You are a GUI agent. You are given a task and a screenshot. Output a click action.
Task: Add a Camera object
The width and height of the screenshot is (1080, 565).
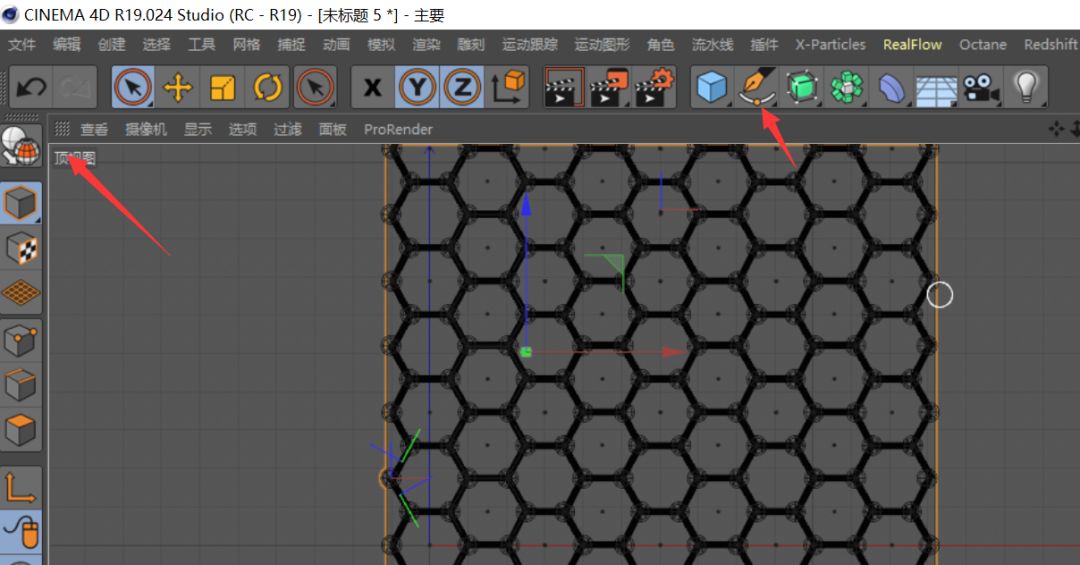[x=981, y=88]
